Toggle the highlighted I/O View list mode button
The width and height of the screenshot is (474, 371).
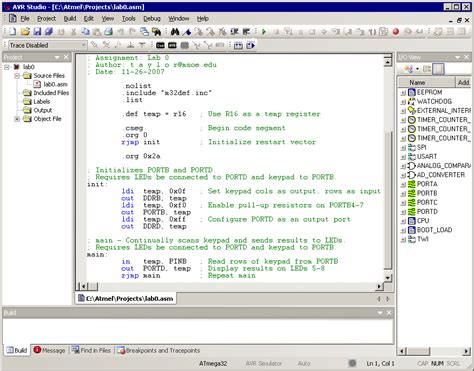(x=438, y=69)
